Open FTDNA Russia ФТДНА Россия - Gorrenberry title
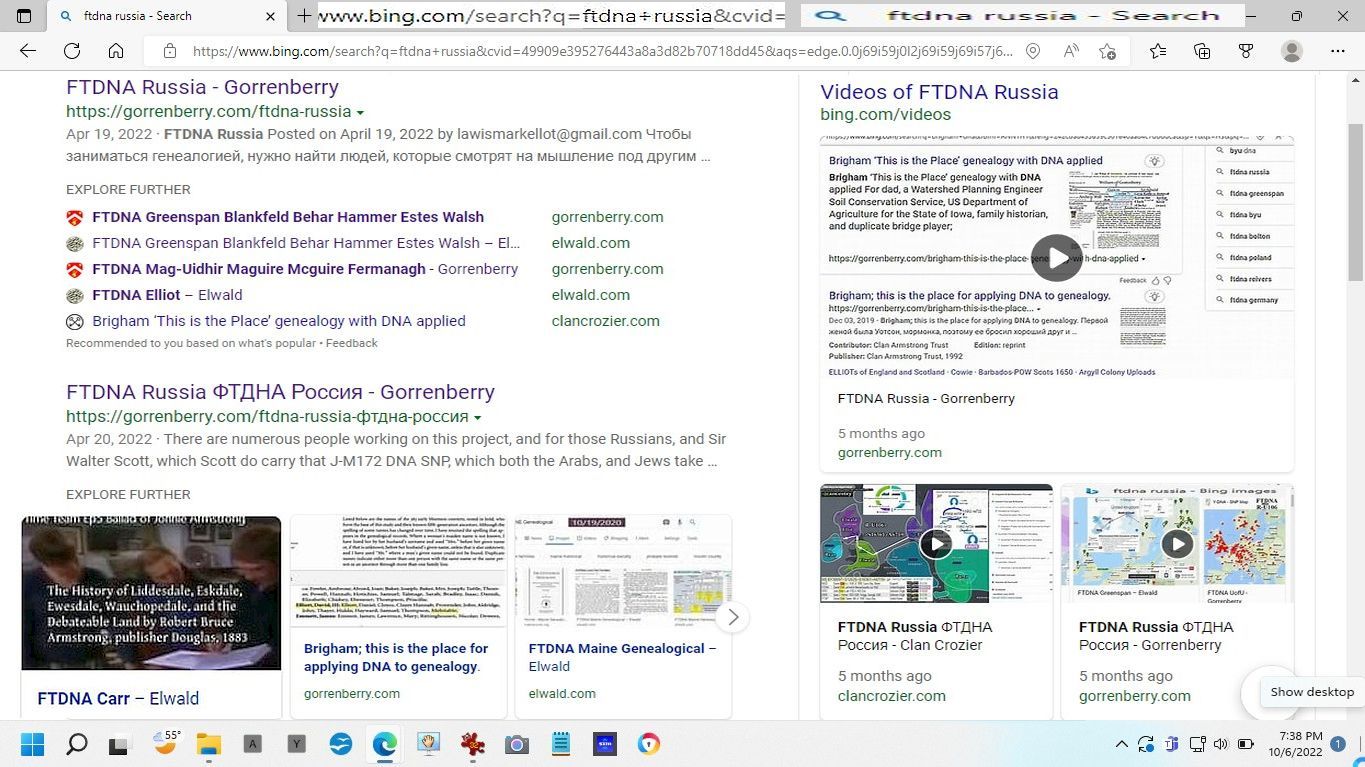Screen dimensions: 1365x767 click(280, 392)
